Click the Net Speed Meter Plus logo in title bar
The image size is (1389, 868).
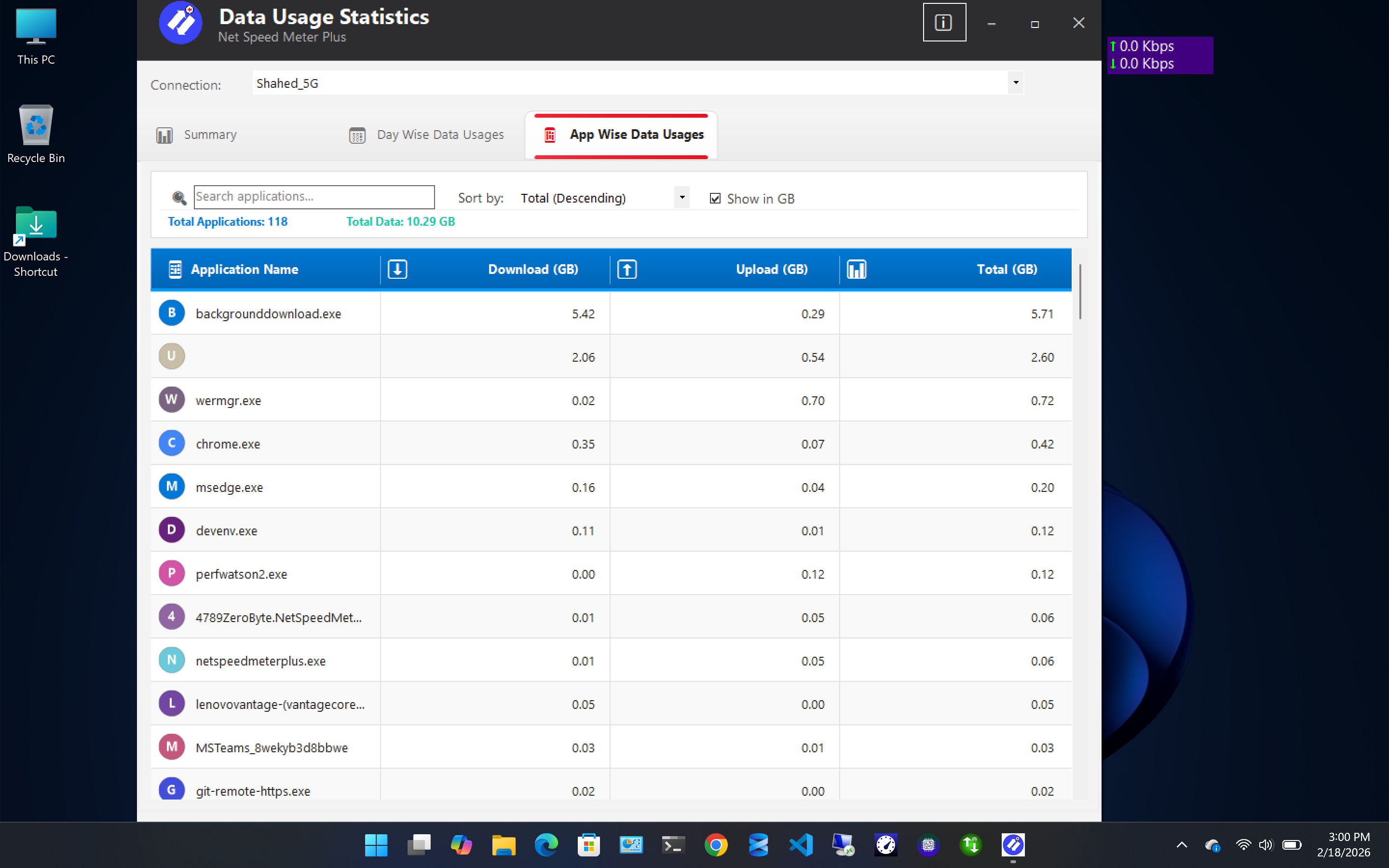click(x=180, y=23)
